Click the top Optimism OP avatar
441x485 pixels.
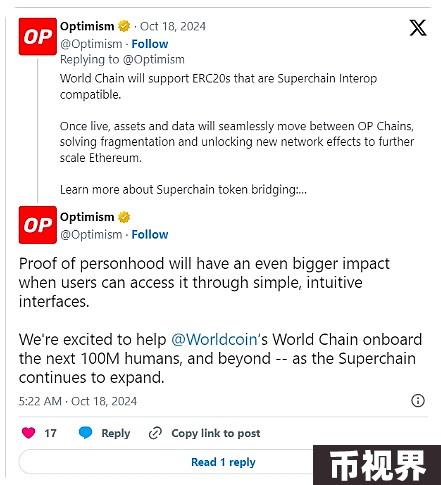38,37
